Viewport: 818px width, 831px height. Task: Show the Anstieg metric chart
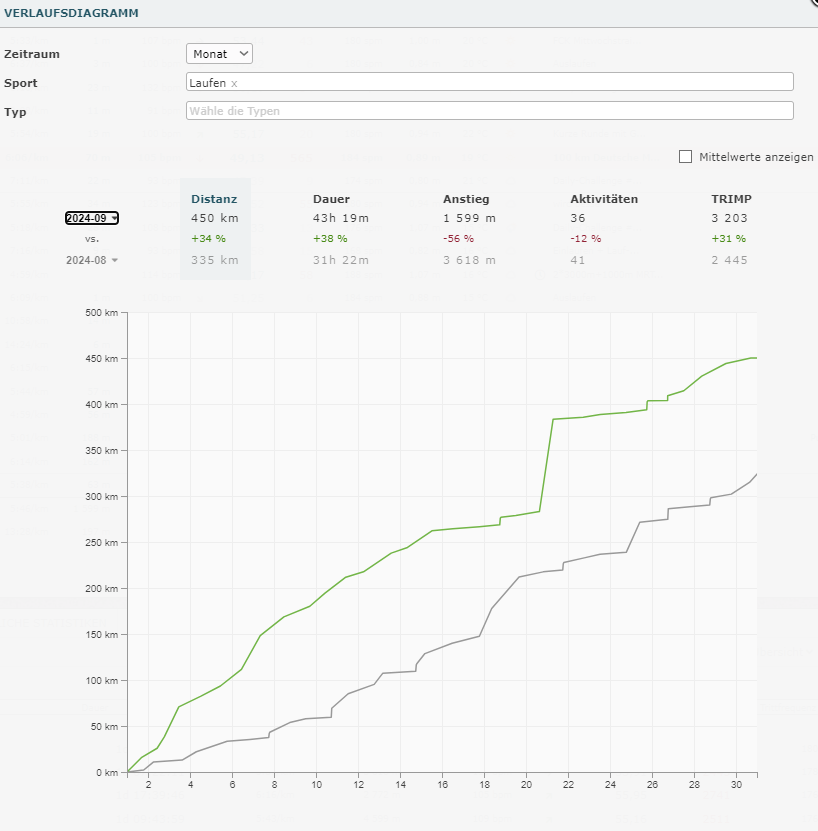point(466,199)
